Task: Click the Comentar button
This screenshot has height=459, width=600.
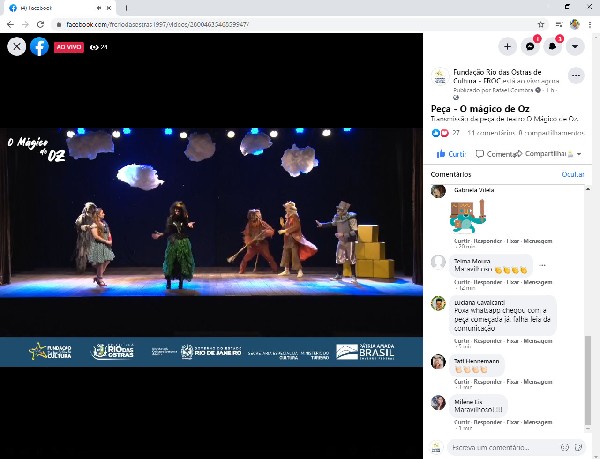Action: [x=494, y=154]
